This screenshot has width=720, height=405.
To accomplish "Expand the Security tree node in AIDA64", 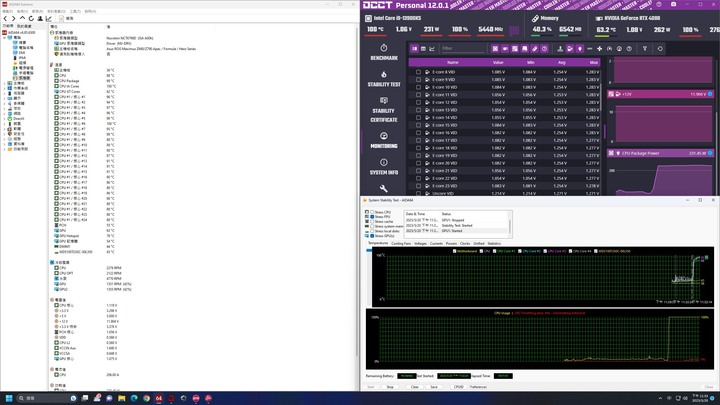I will (x=5, y=134).
